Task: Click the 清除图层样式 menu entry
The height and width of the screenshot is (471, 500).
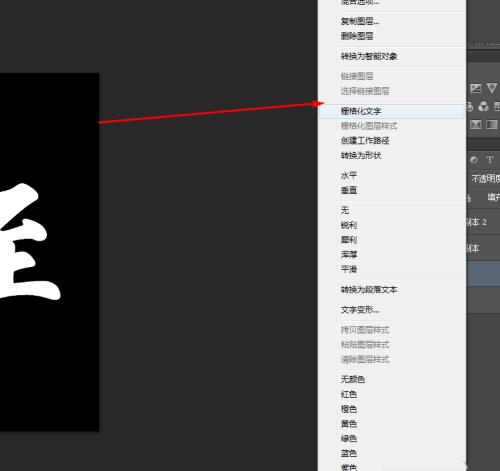Action: 365,359
